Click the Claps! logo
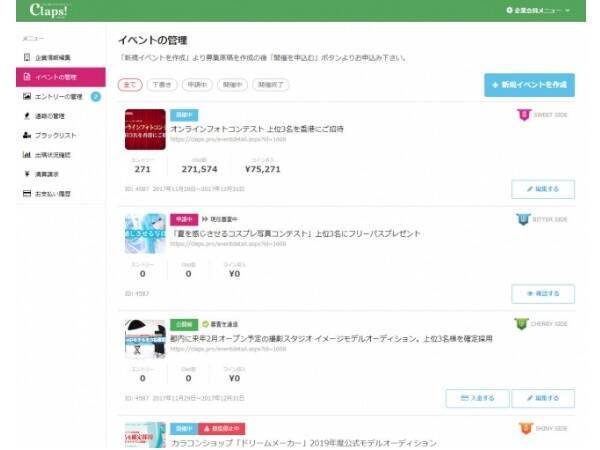Screen dimensions: 600x450 pos(49,10)
